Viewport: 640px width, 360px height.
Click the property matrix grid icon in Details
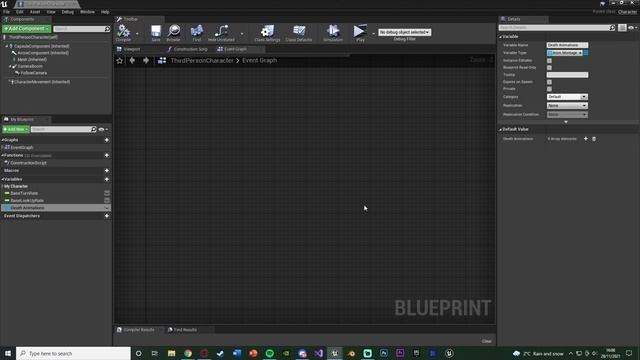(x=622, y=28)
